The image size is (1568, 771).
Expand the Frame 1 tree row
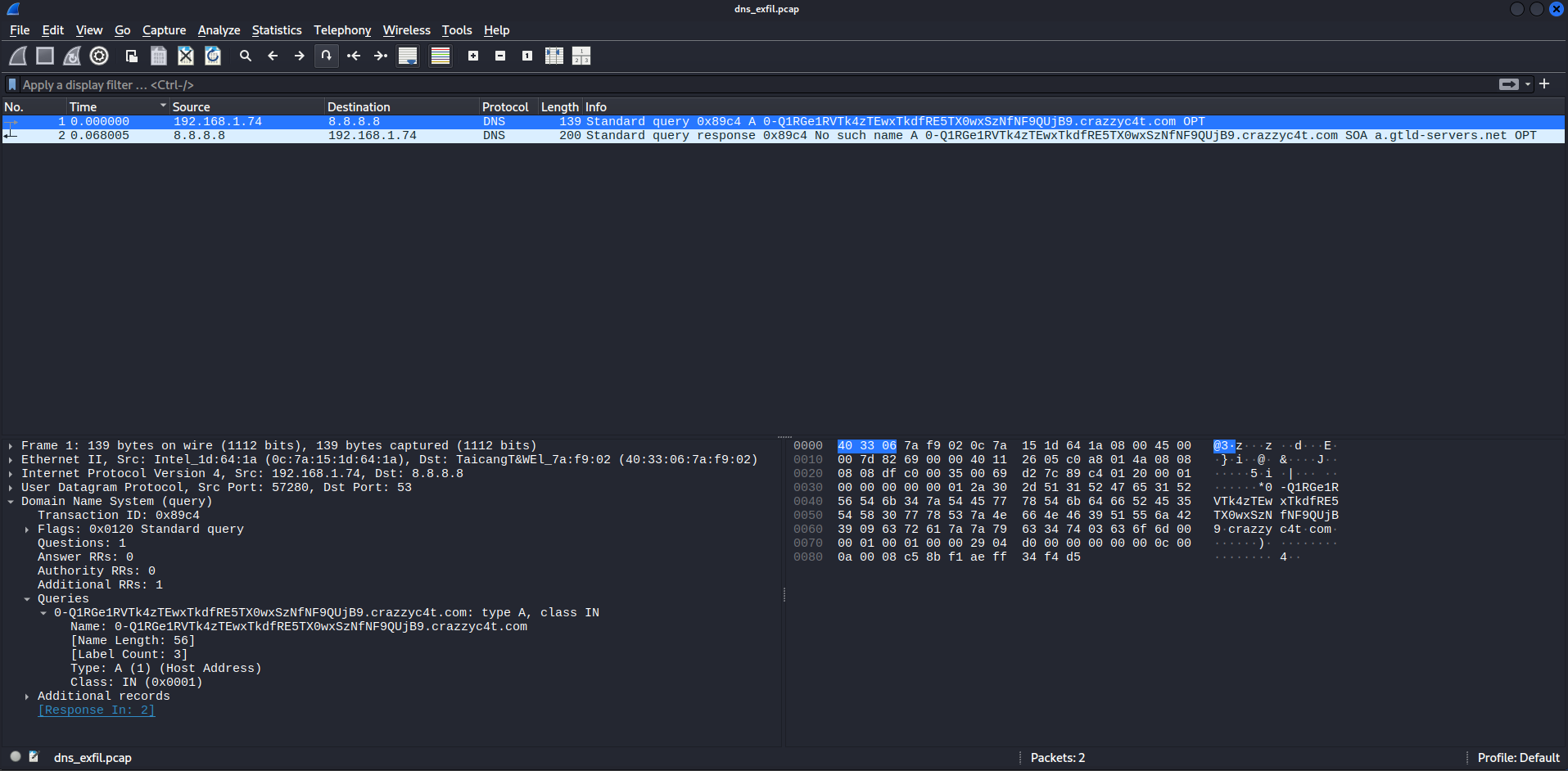click(x=10, y=446)
